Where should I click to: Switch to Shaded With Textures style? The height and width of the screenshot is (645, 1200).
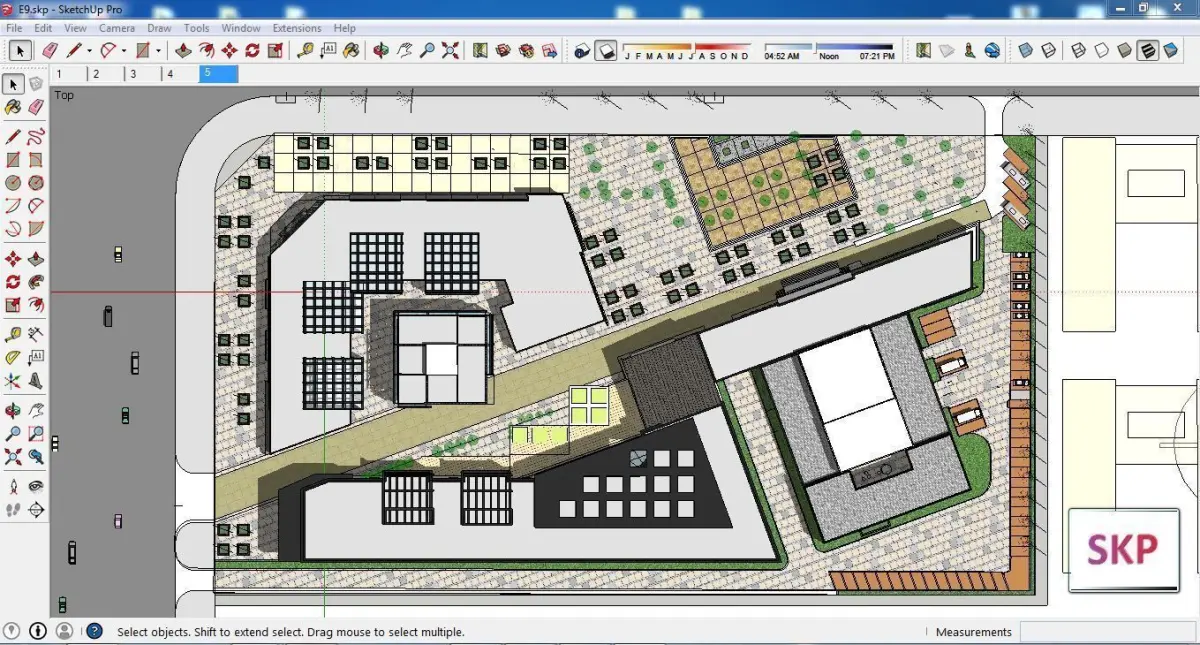(x=1147, y=50)
